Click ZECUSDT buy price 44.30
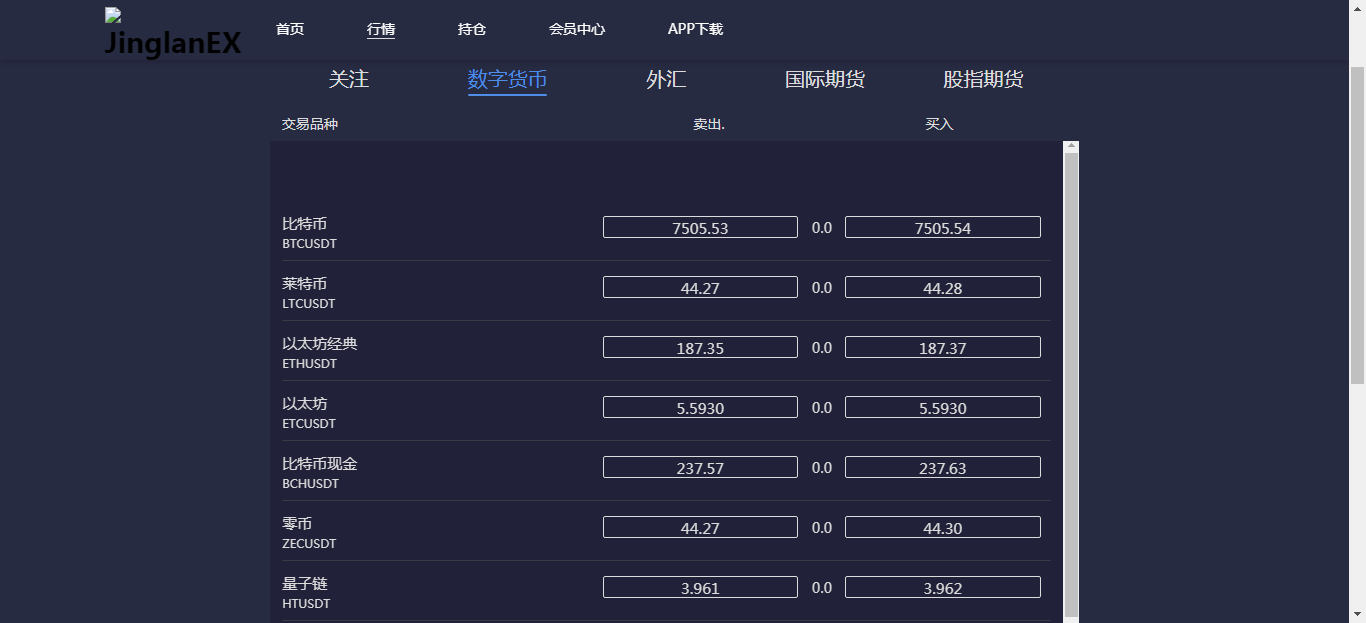Screen dimensions: 1366x623 click(942, 528)
